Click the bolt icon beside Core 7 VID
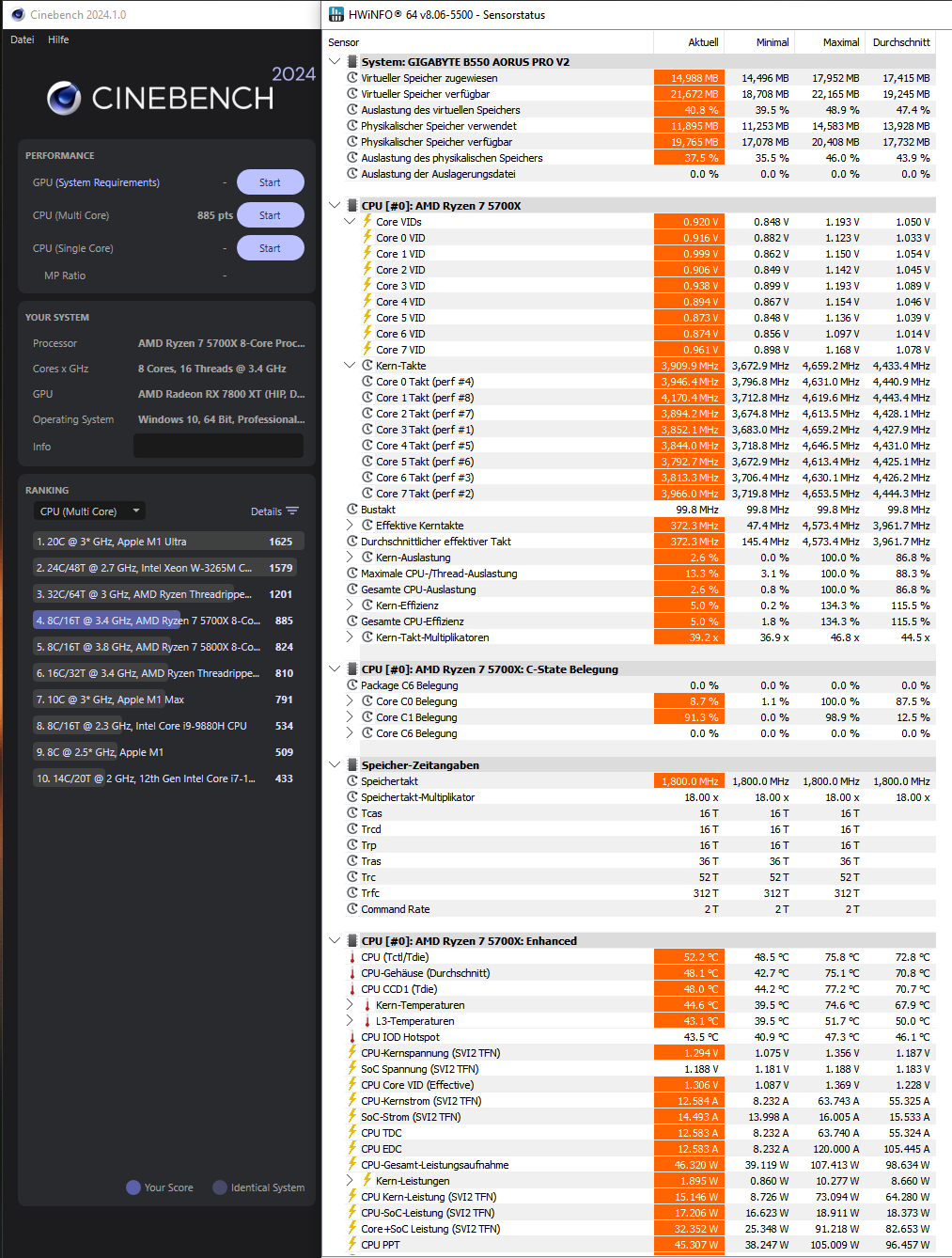The width and height of the screenshot is (952, 1258). point(367,350)
